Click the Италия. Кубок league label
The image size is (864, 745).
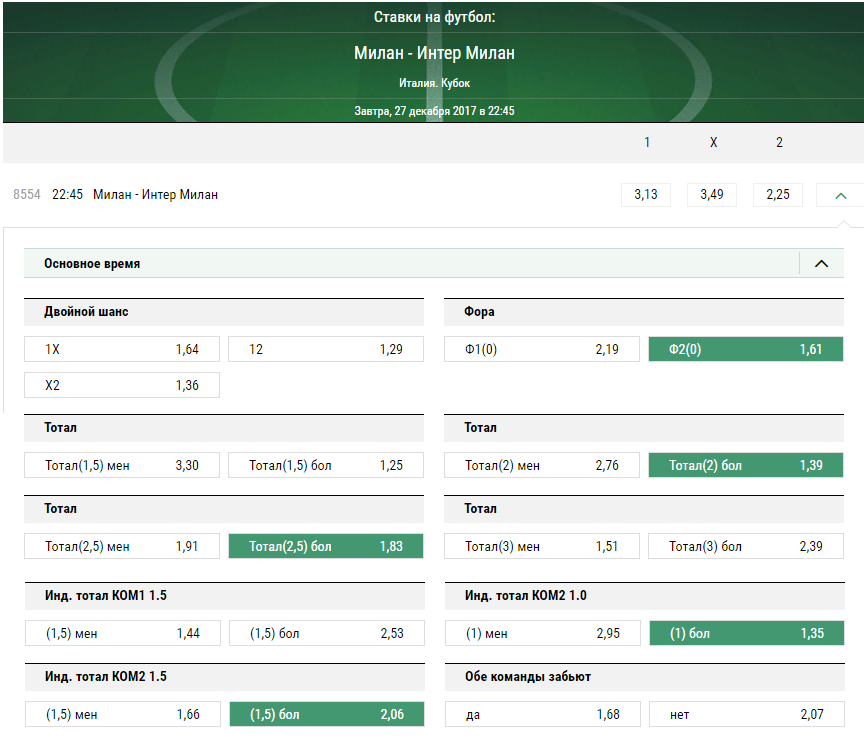click(x=434, y=83)
